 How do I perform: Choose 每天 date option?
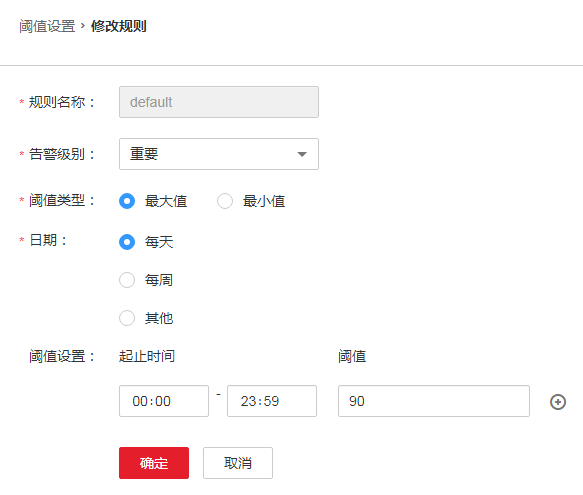click(127, 242)
